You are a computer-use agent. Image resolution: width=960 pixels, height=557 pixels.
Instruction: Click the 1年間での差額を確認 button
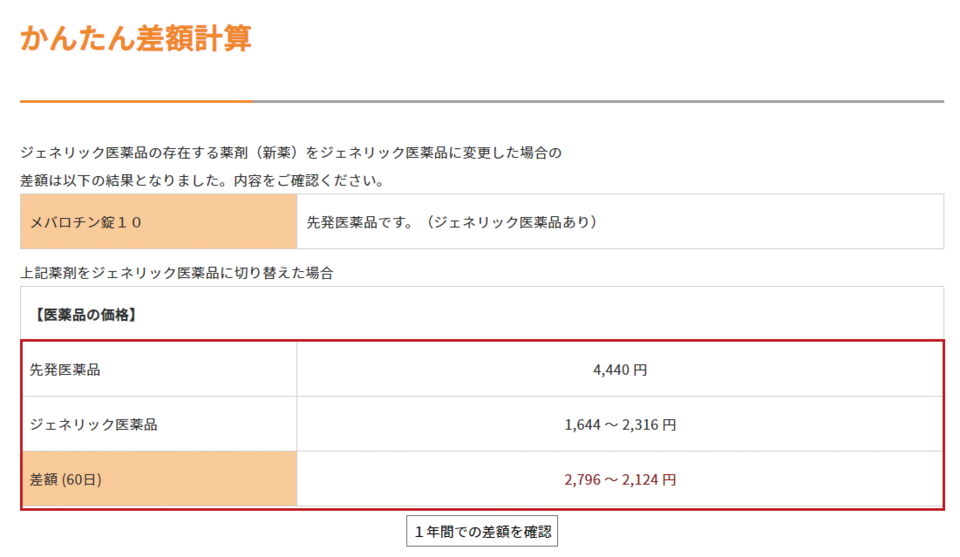pos(482,532)
